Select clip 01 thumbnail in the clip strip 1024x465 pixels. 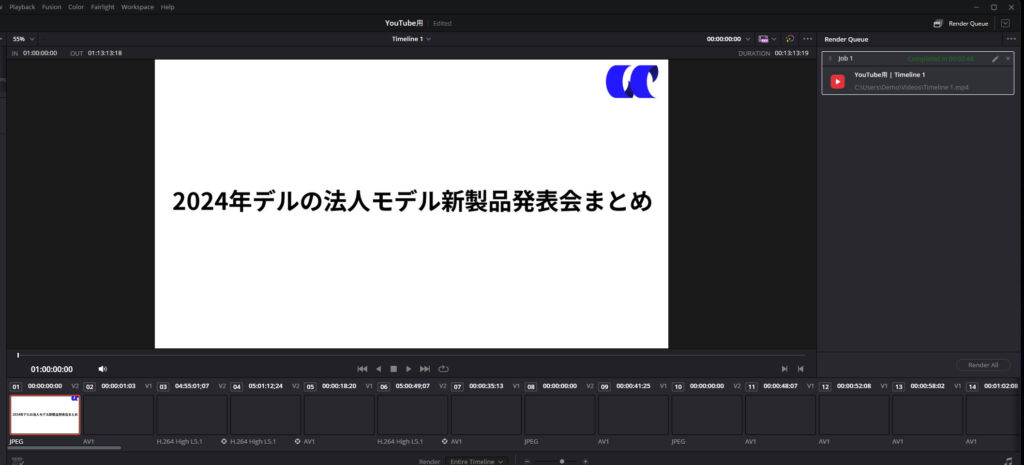pos(44,414)
